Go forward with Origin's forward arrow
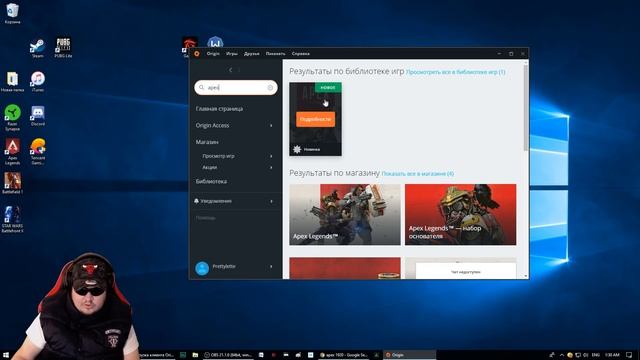The image size is (640, 360). [239, 70]
